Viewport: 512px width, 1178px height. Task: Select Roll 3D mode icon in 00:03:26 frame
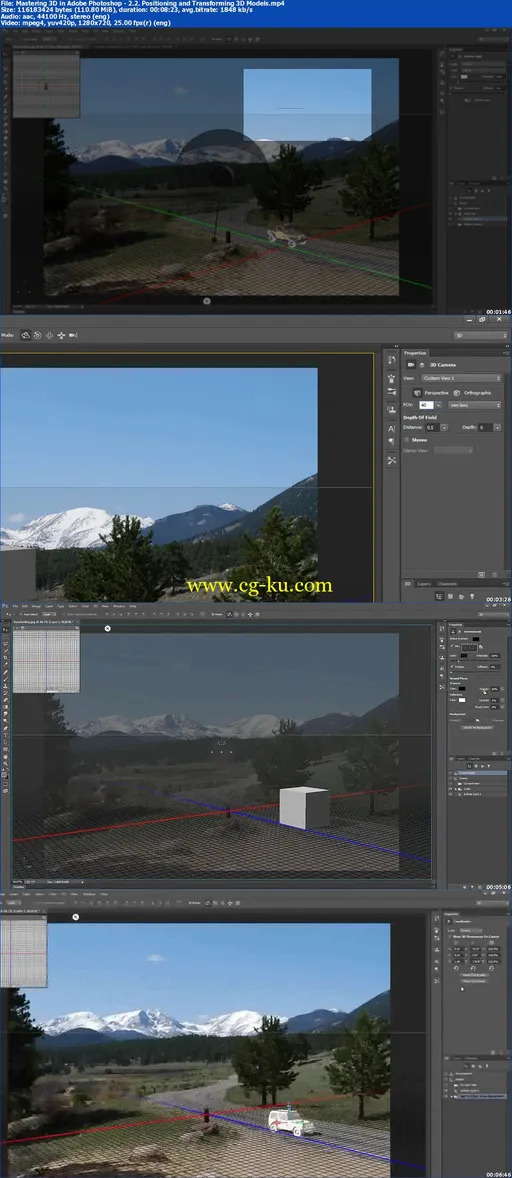(x=38, y=335)
